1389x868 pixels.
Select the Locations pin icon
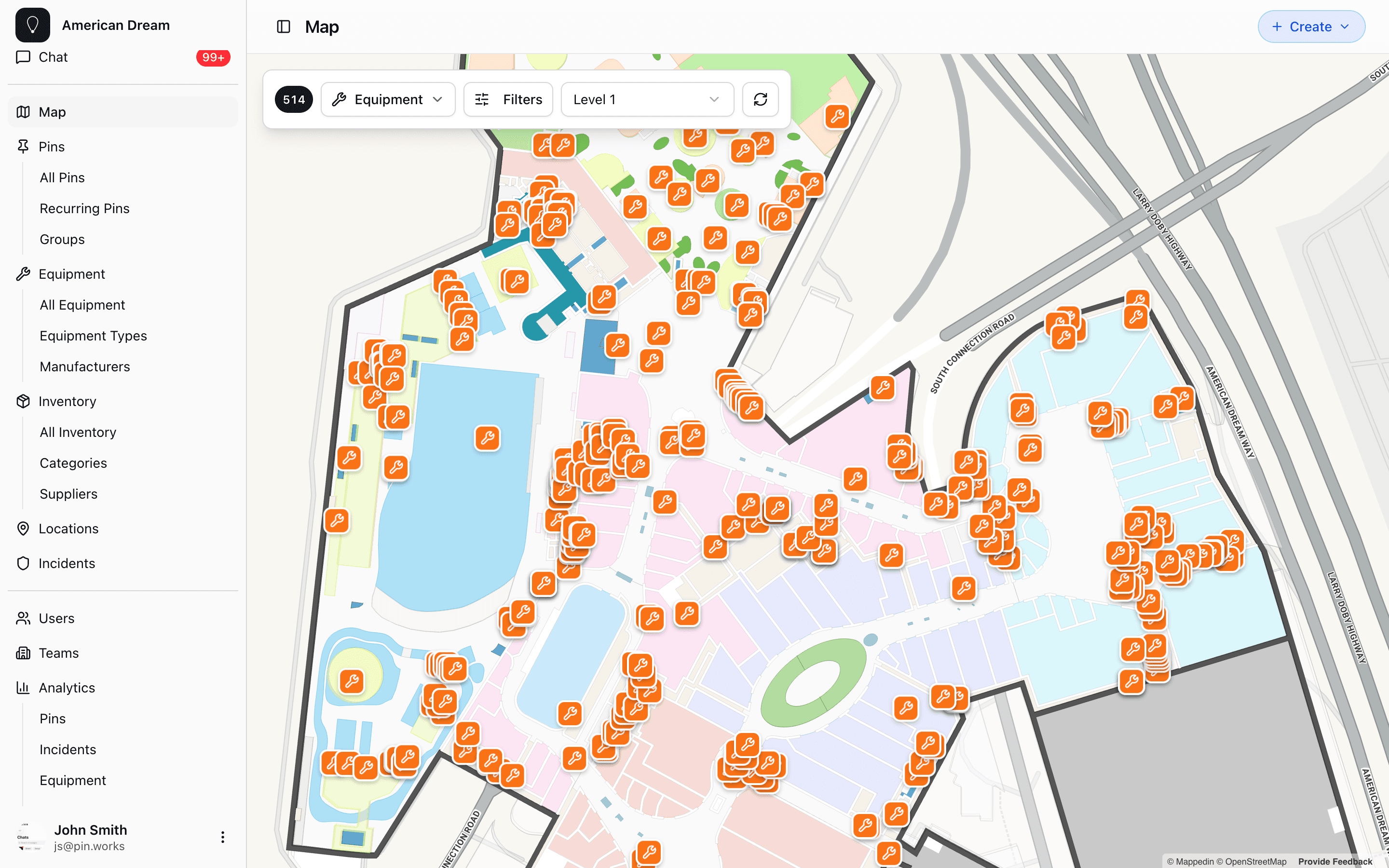click(x=23, y=528)
